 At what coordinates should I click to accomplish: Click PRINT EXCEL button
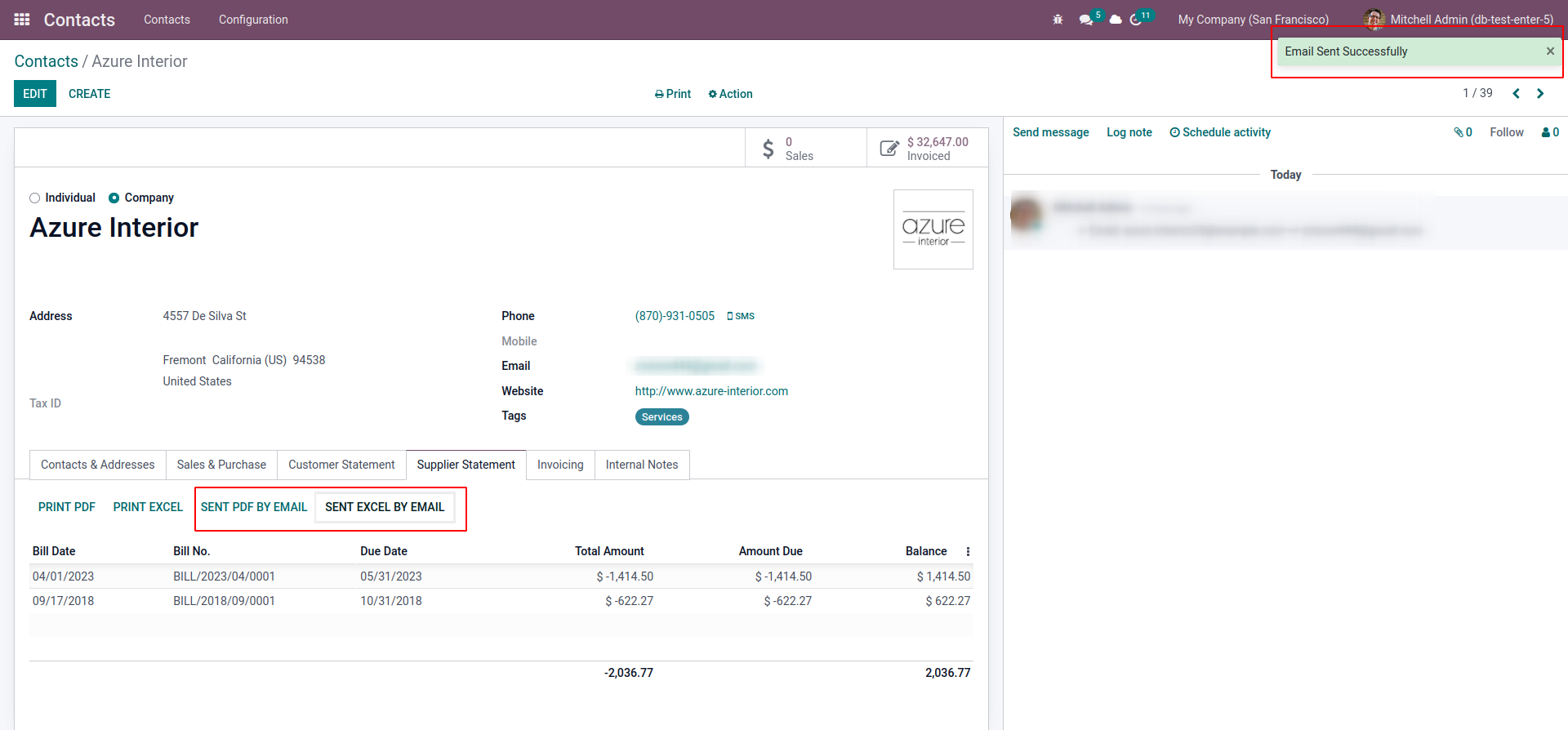[148, 507]
